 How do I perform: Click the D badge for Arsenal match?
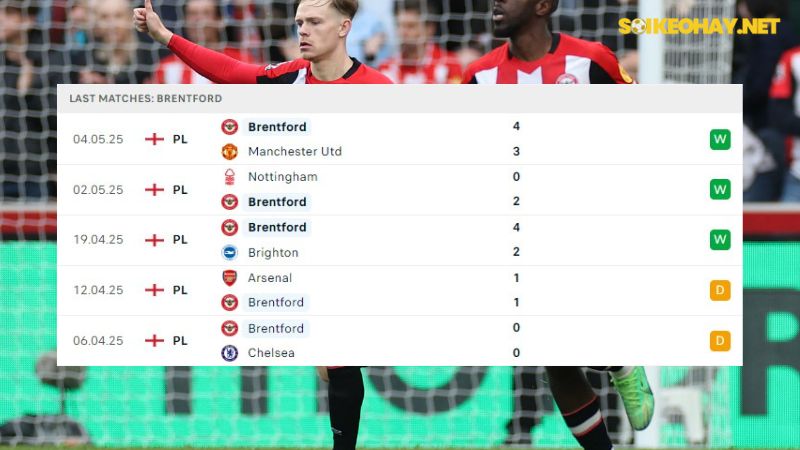pyautogui.click(x=720, y=290)
